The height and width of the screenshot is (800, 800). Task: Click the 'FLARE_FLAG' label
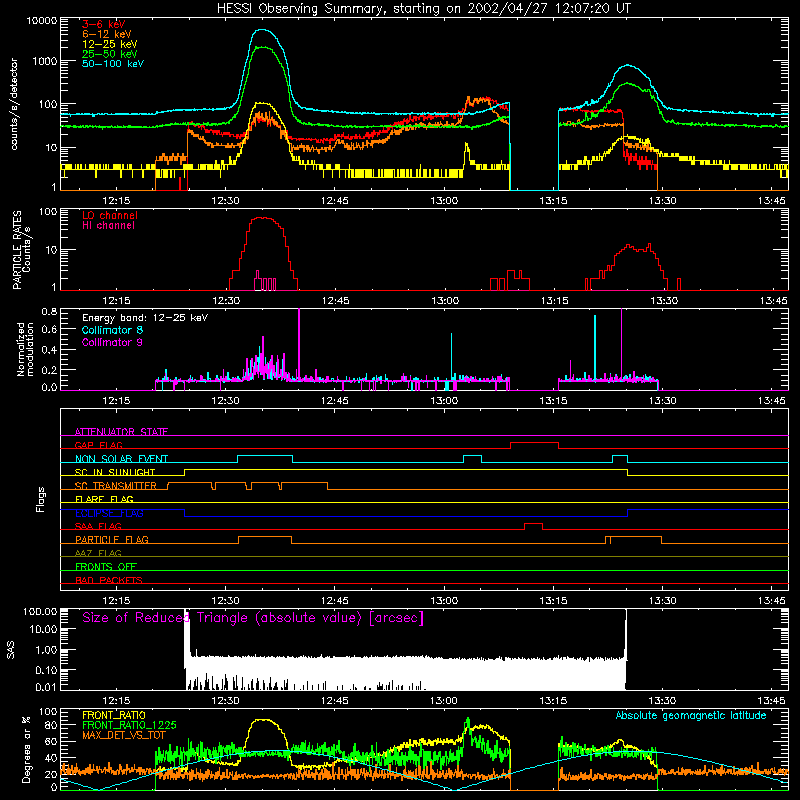(104, 499)
